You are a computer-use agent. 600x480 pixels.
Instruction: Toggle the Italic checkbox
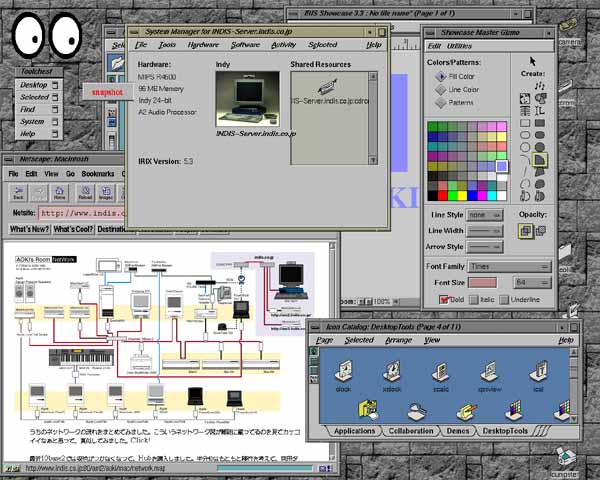[x=474, y=300]
